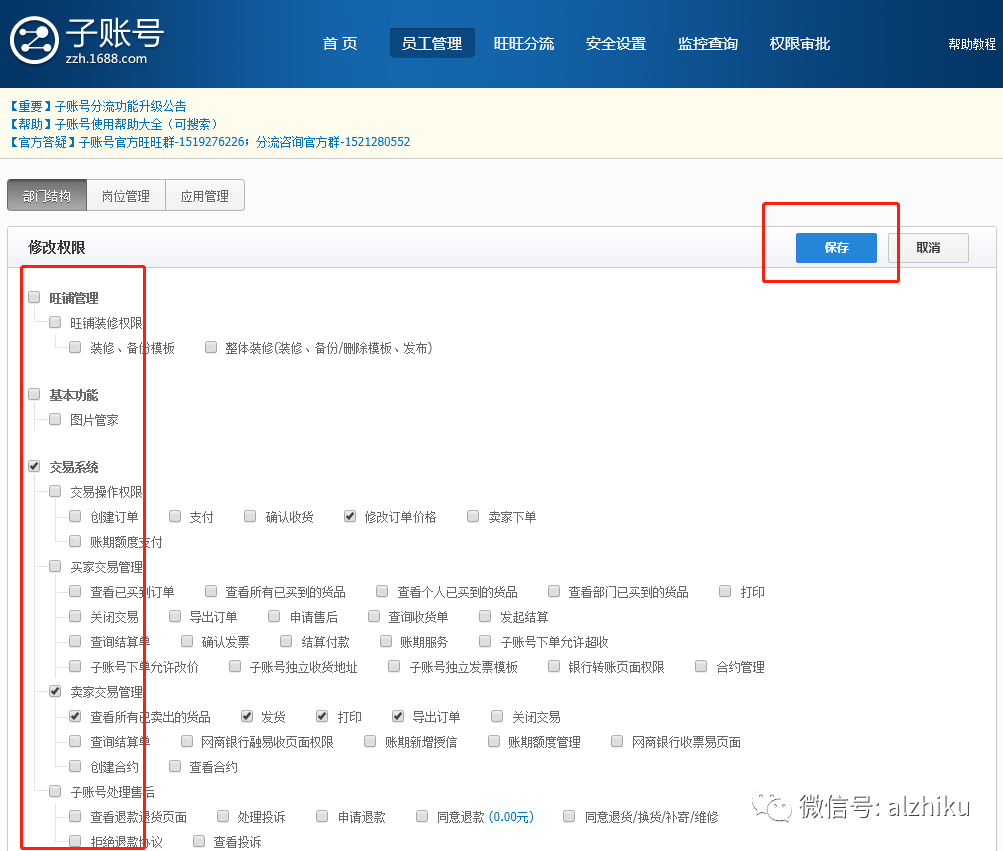Image resolution: width=1003 pixels, height=851 pixels.
Task: Uncheck the 修改订单价格 checkbox
Action: pos(350,516)
